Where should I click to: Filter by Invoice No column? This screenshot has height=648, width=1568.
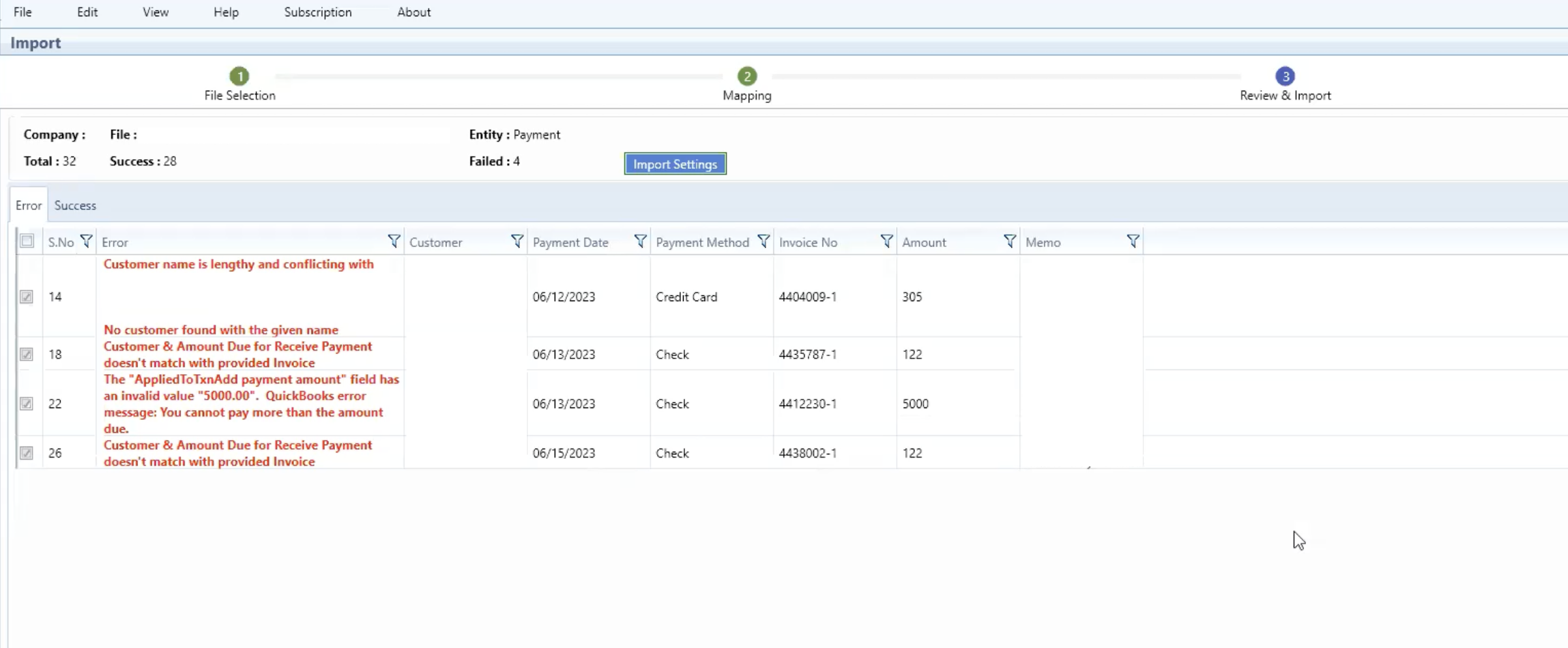(x=886, y=241)
